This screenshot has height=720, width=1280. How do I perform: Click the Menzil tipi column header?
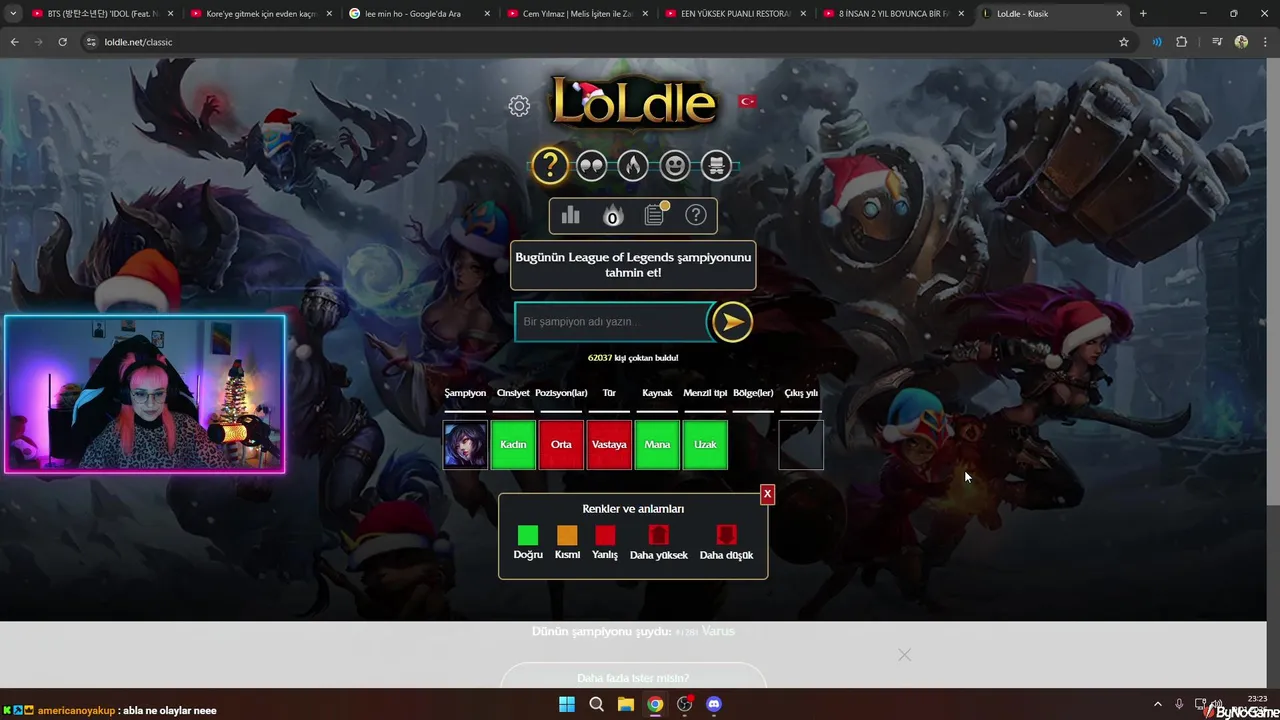[705, 393]
